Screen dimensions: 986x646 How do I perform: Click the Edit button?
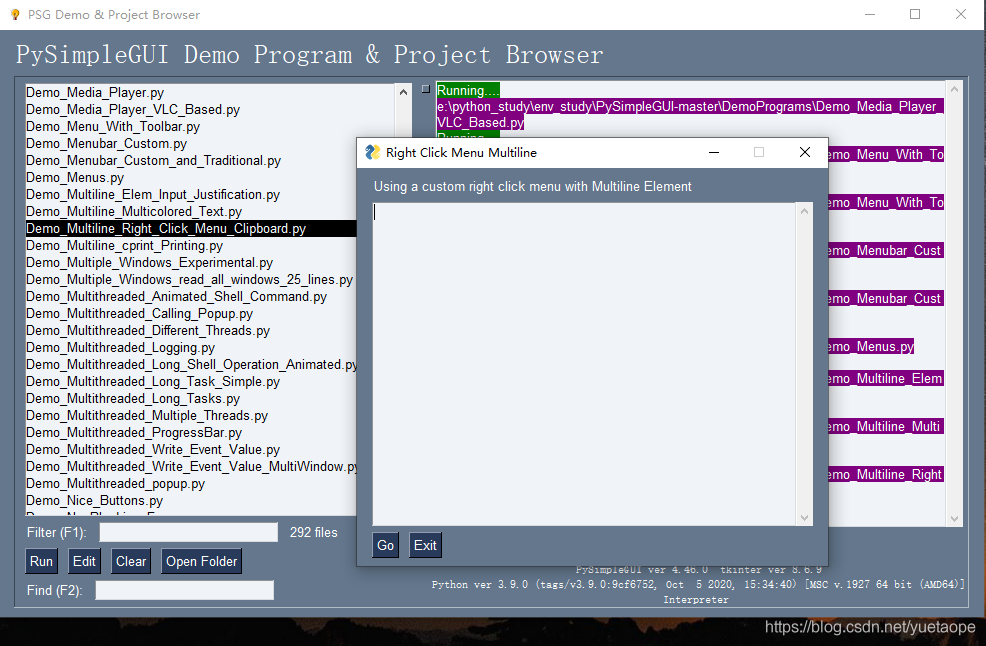tap(84, 561)
